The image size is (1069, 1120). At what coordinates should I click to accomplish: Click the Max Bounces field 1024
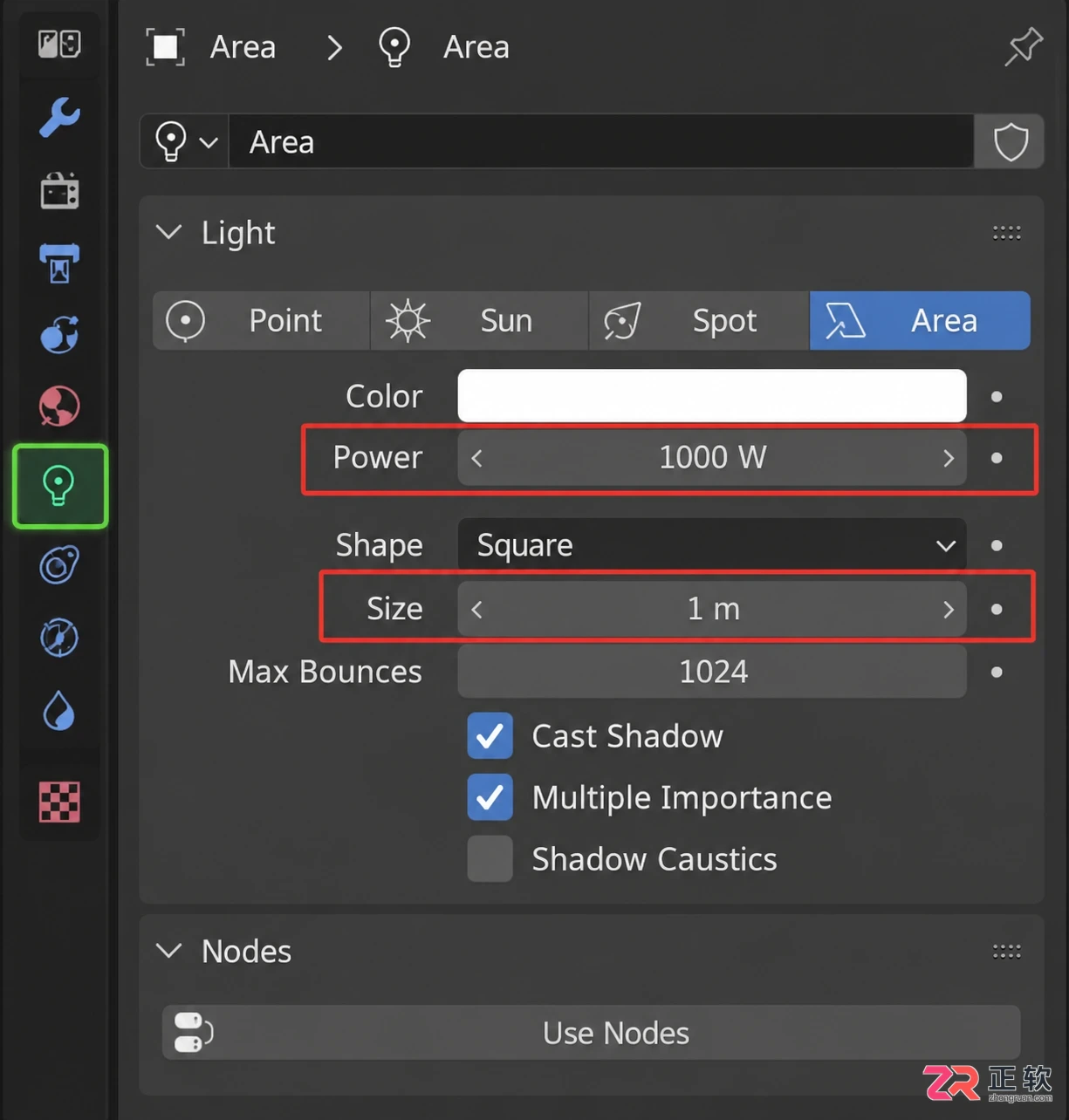(712, 672)
